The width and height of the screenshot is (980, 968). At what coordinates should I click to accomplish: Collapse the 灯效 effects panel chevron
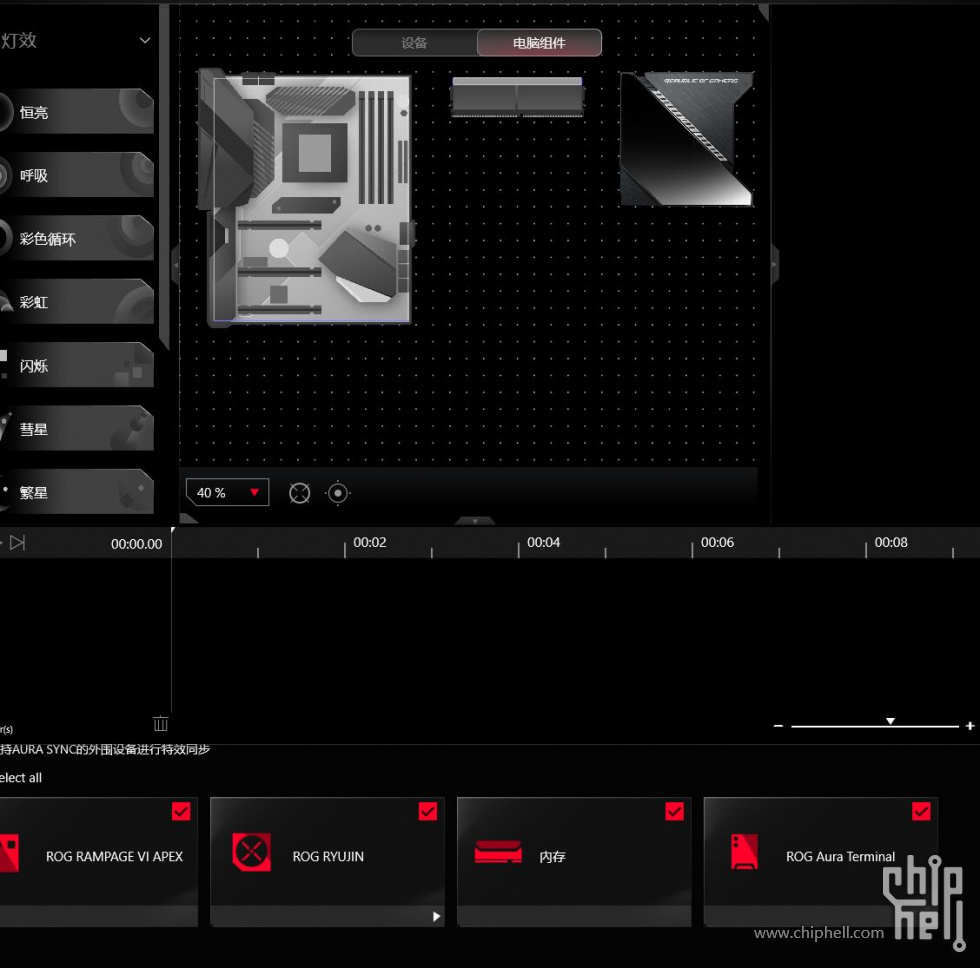(145, 41)
